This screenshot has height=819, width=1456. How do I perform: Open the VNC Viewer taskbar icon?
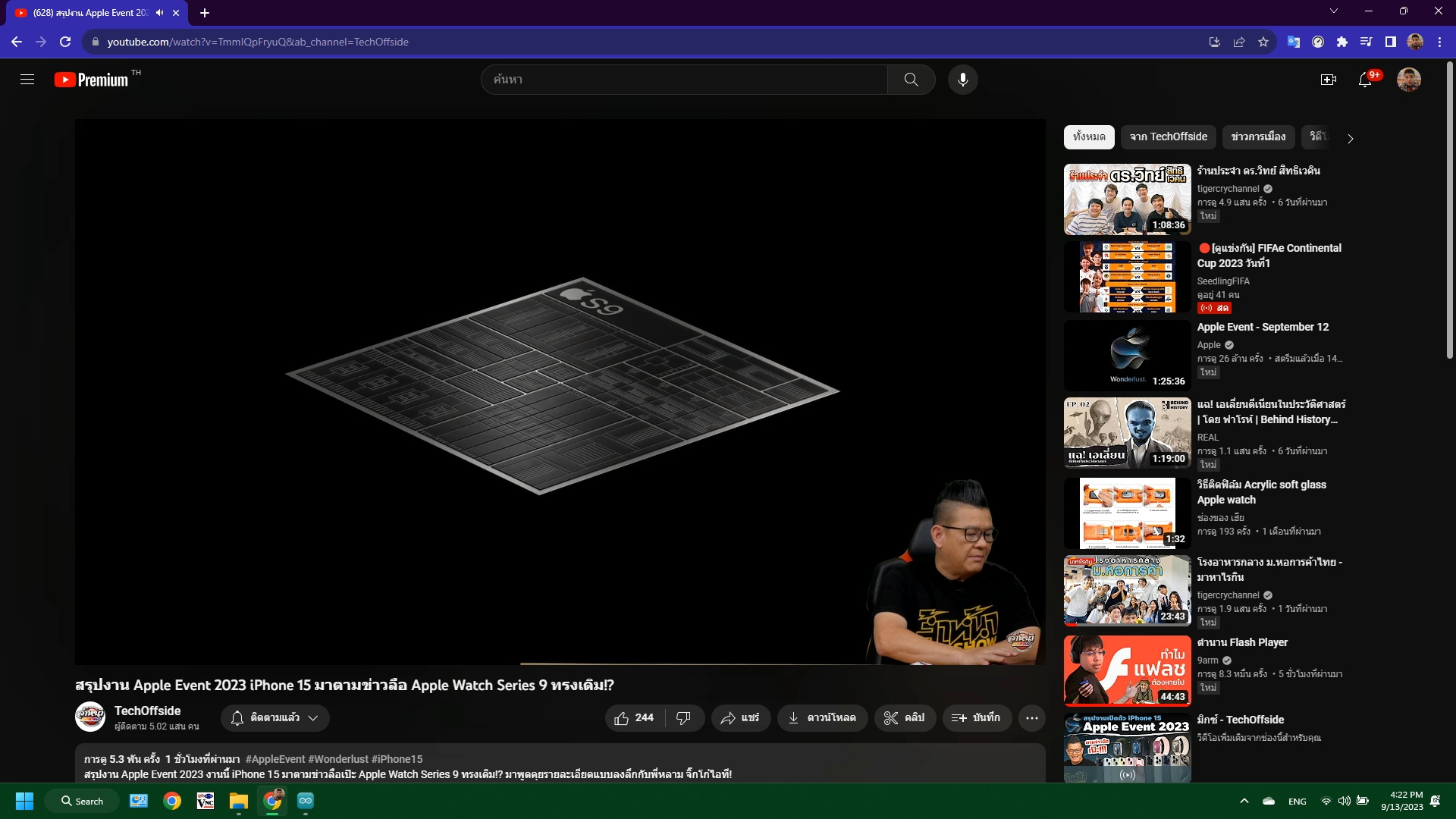tap(206, 801)
